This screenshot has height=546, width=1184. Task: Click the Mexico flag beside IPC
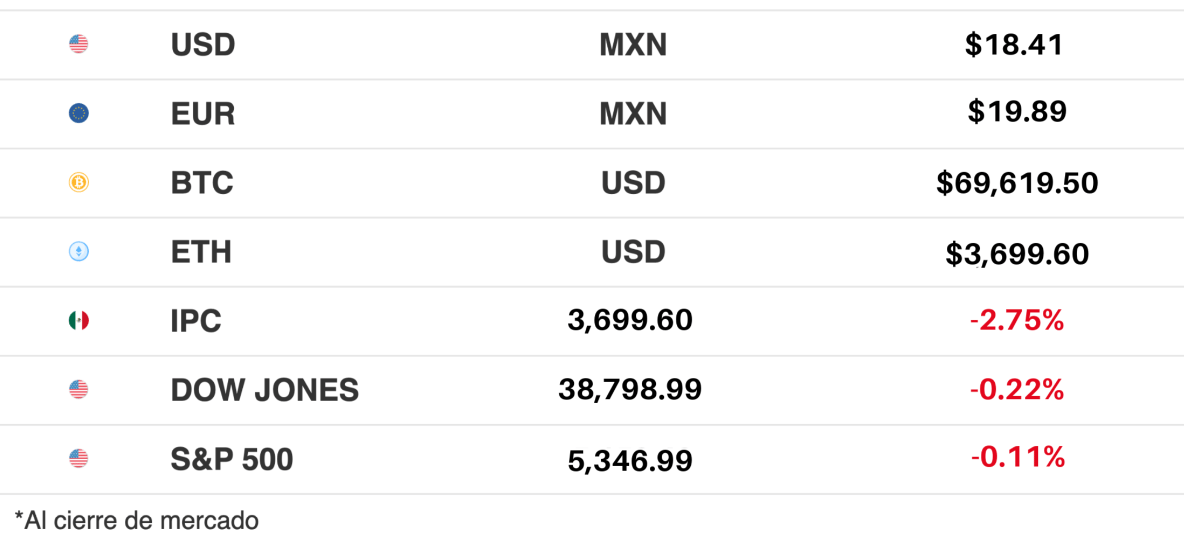pyautogui.click(x=79, y=321)
